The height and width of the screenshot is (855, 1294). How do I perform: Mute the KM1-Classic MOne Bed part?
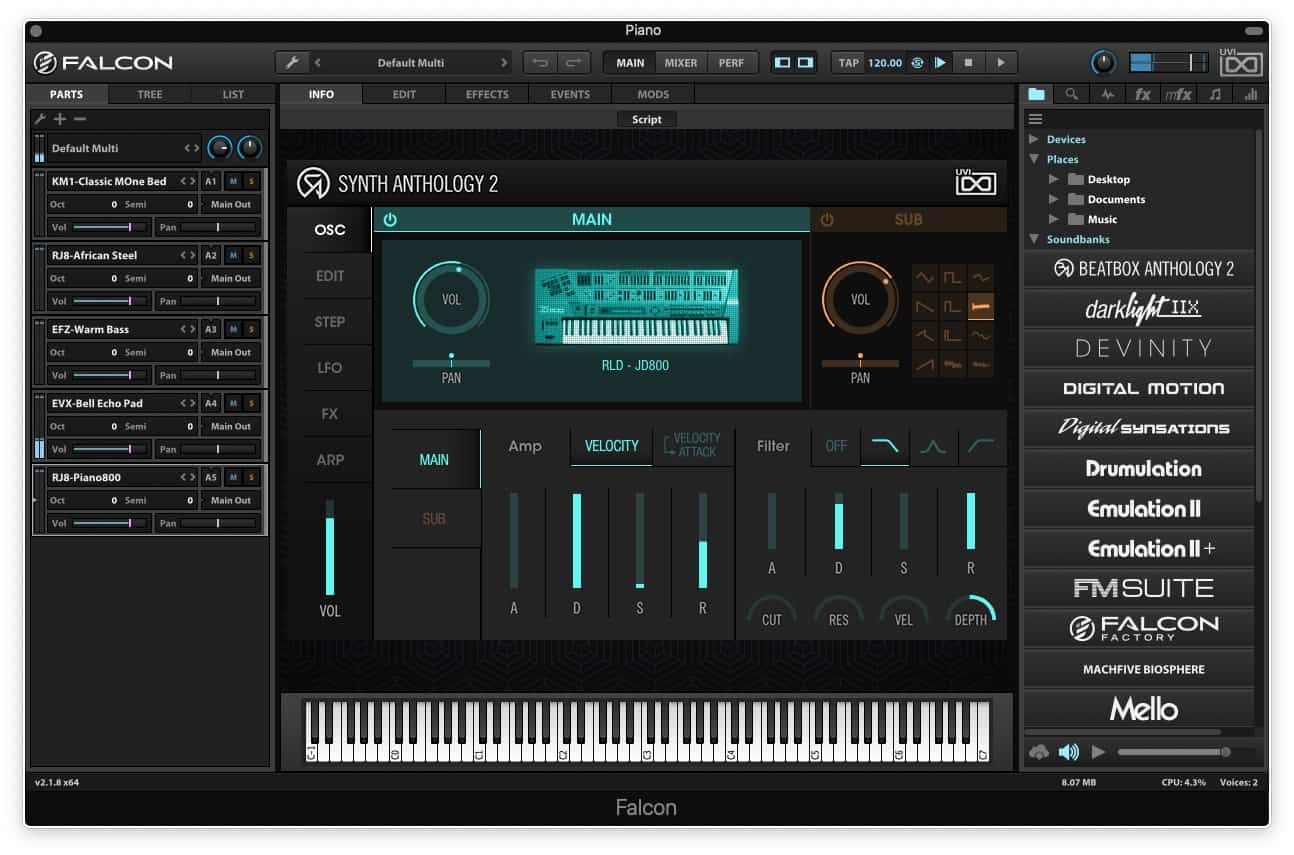(233, 181)
